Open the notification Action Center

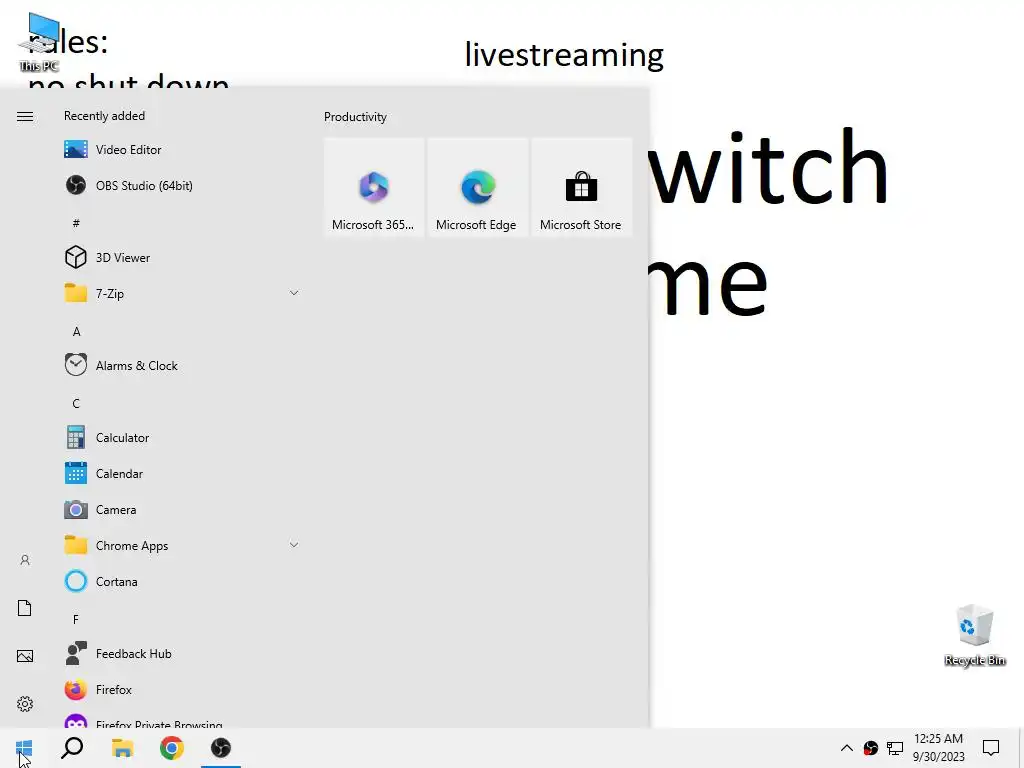[x=991, y=748]
